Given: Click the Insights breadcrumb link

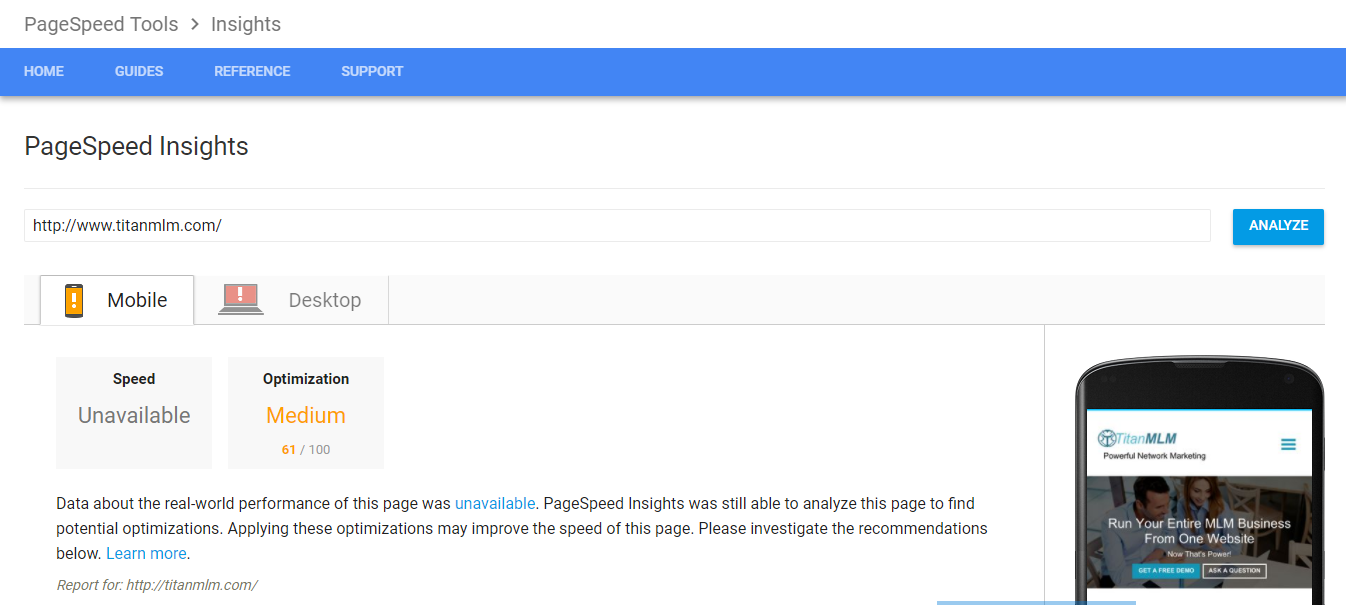Looking at the screenshot, I should tap(246, 24).
